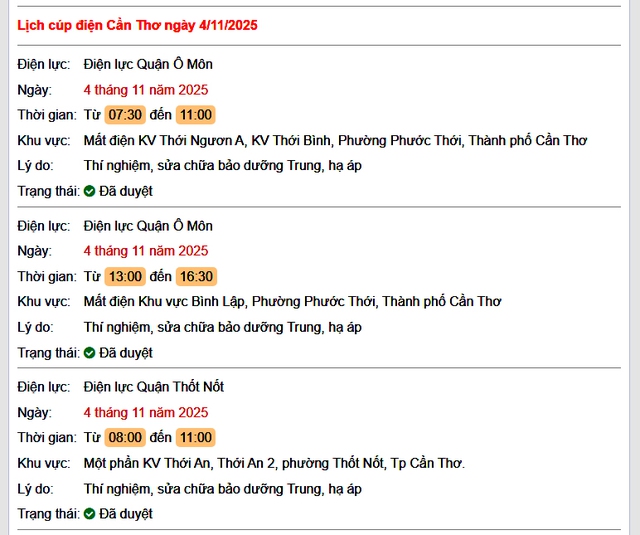
Task: Click the red date above the 13:00 time
Action: pos(146,251)
